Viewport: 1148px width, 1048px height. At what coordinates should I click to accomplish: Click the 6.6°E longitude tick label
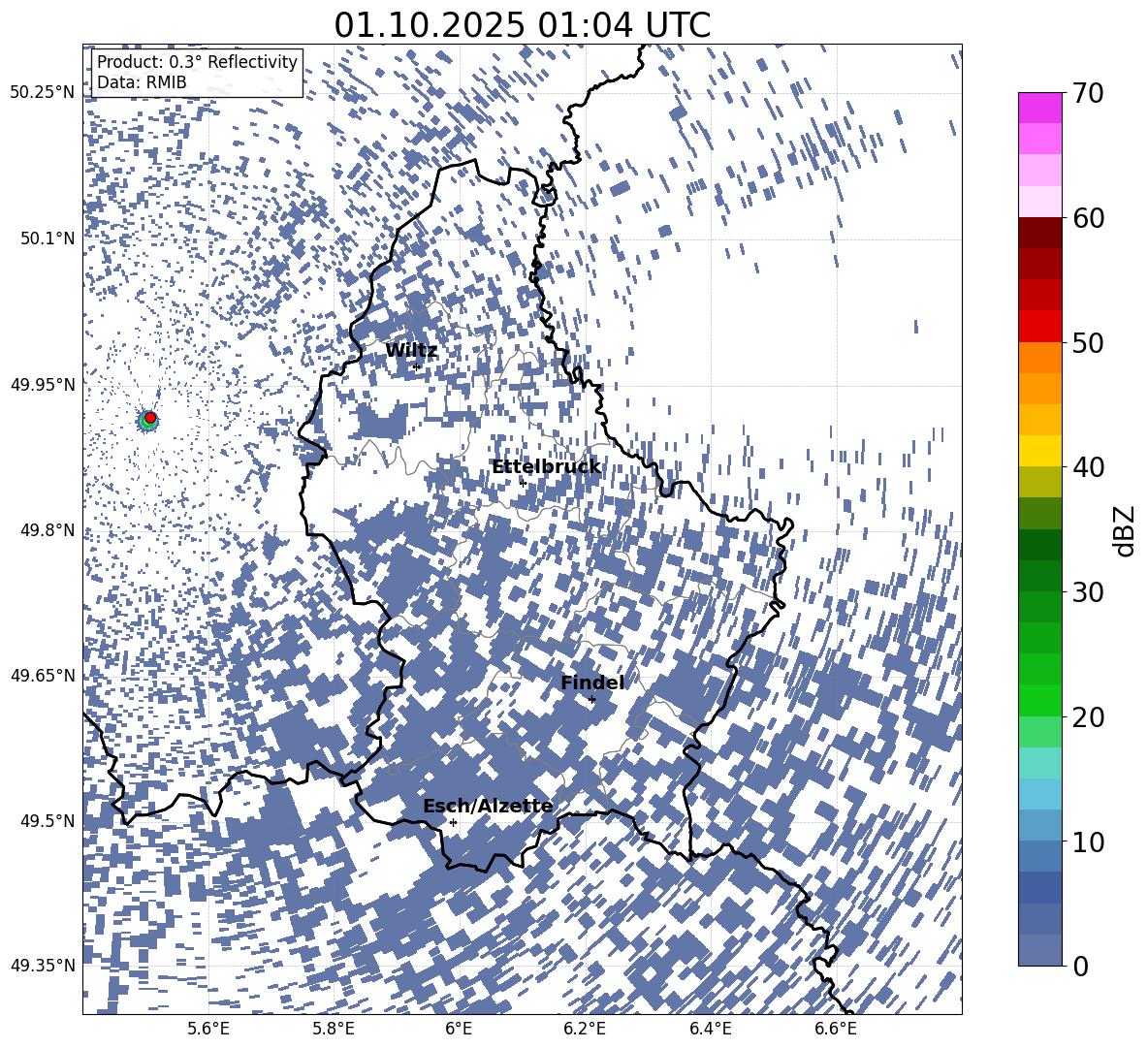pos(836,1029)
